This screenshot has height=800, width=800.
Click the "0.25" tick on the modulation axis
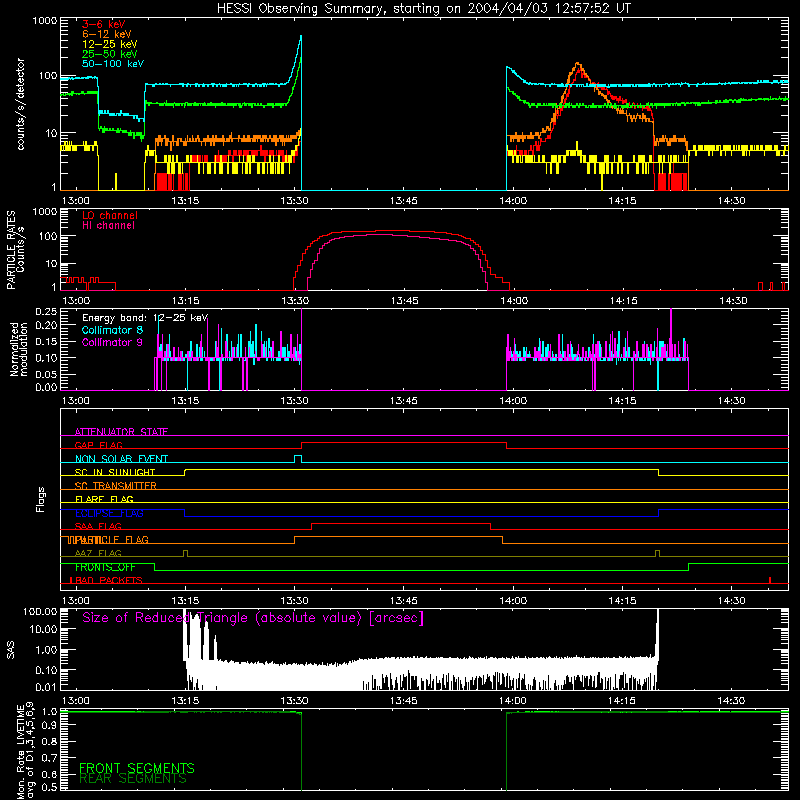(x=46, y=312)
